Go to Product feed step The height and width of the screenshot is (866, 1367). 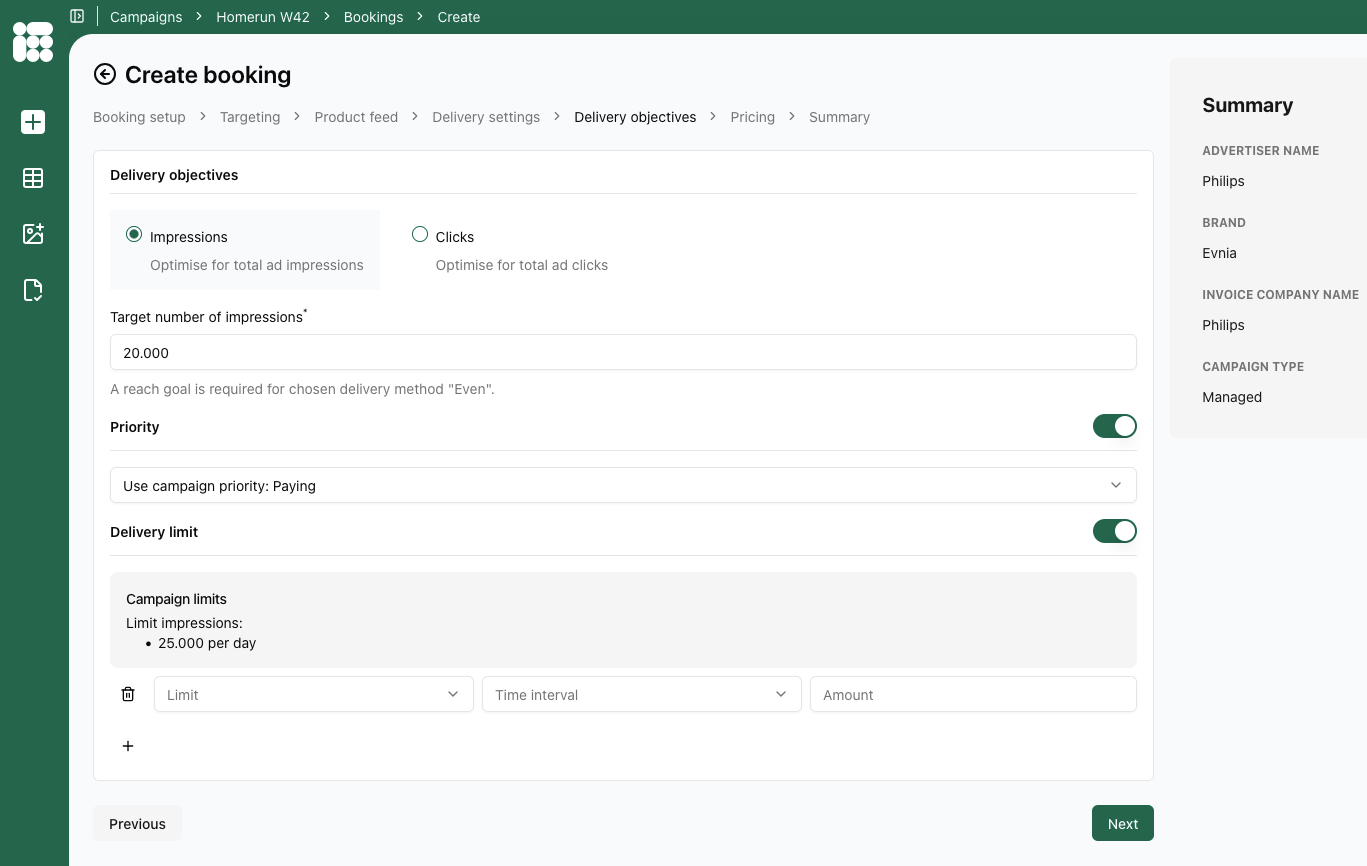click(356, 117)
